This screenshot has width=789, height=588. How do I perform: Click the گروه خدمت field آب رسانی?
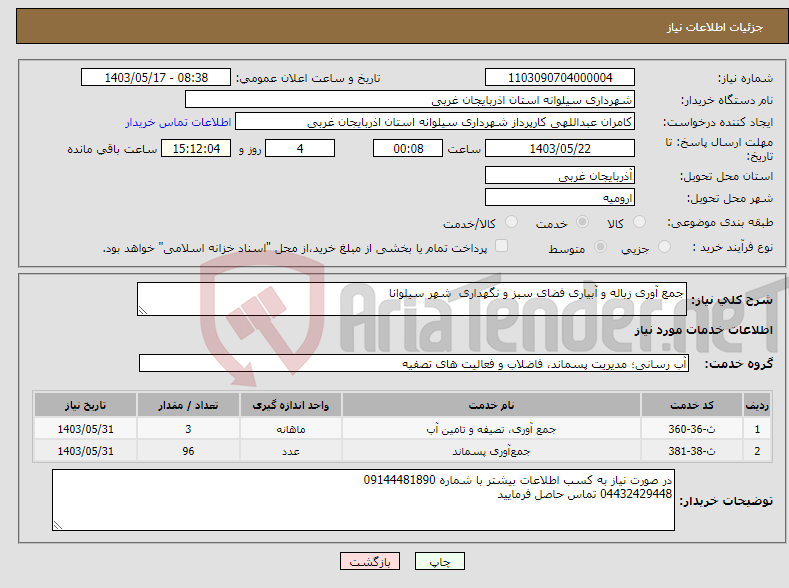pyautogui.click(x=414, y=363)
